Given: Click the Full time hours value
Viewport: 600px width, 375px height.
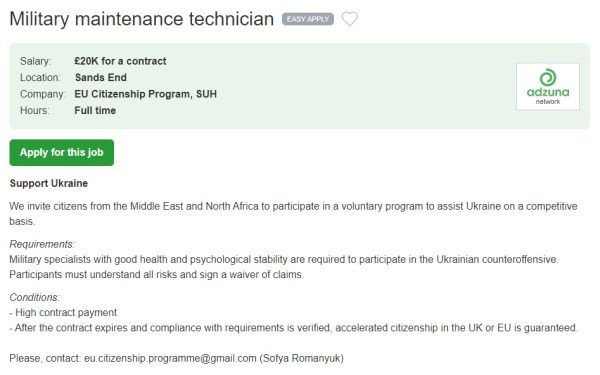Looking at the screenshot, I should (x=95, y=111).
